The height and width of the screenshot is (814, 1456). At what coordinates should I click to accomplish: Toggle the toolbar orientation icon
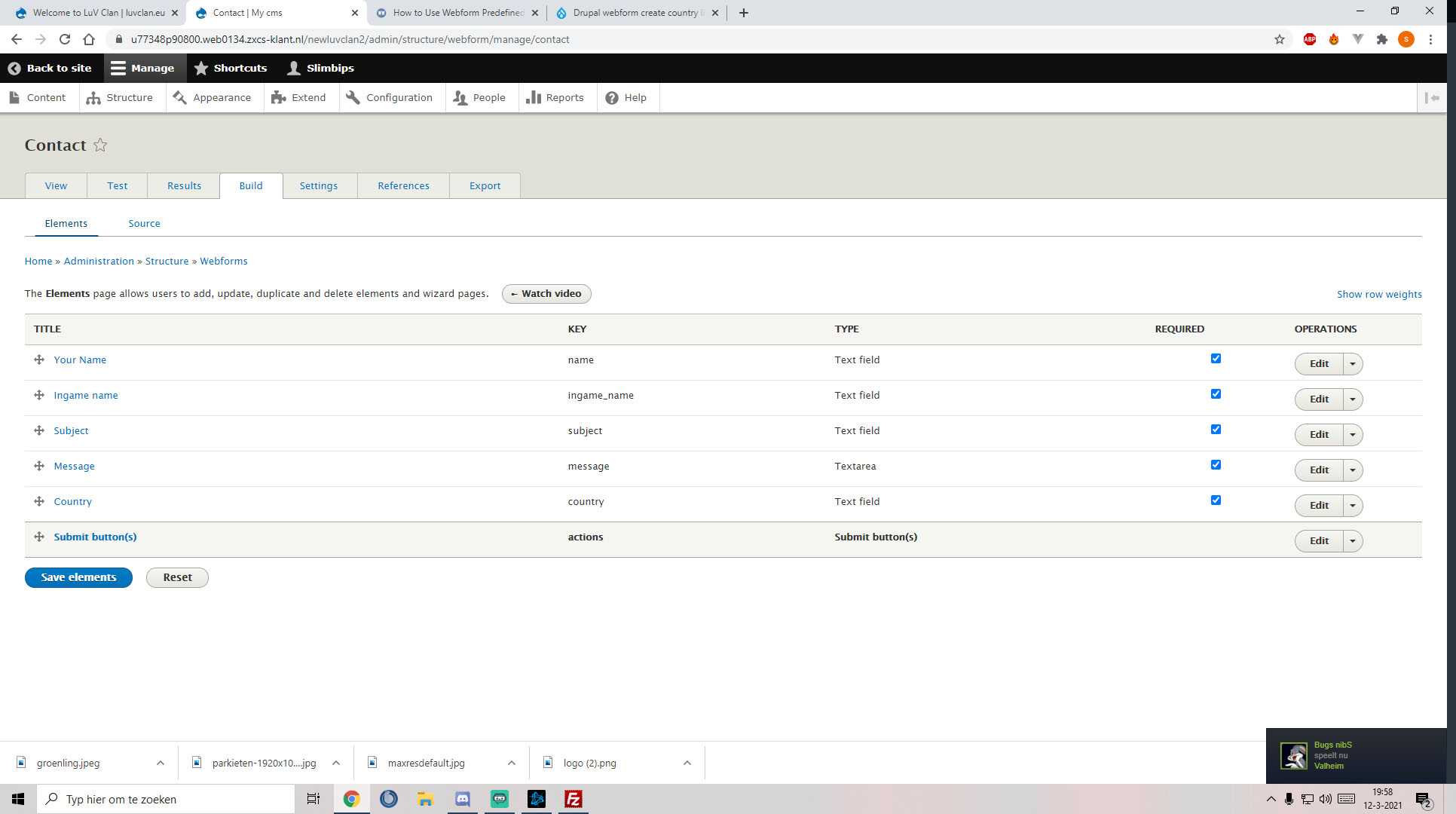[x=1432, y=98]
